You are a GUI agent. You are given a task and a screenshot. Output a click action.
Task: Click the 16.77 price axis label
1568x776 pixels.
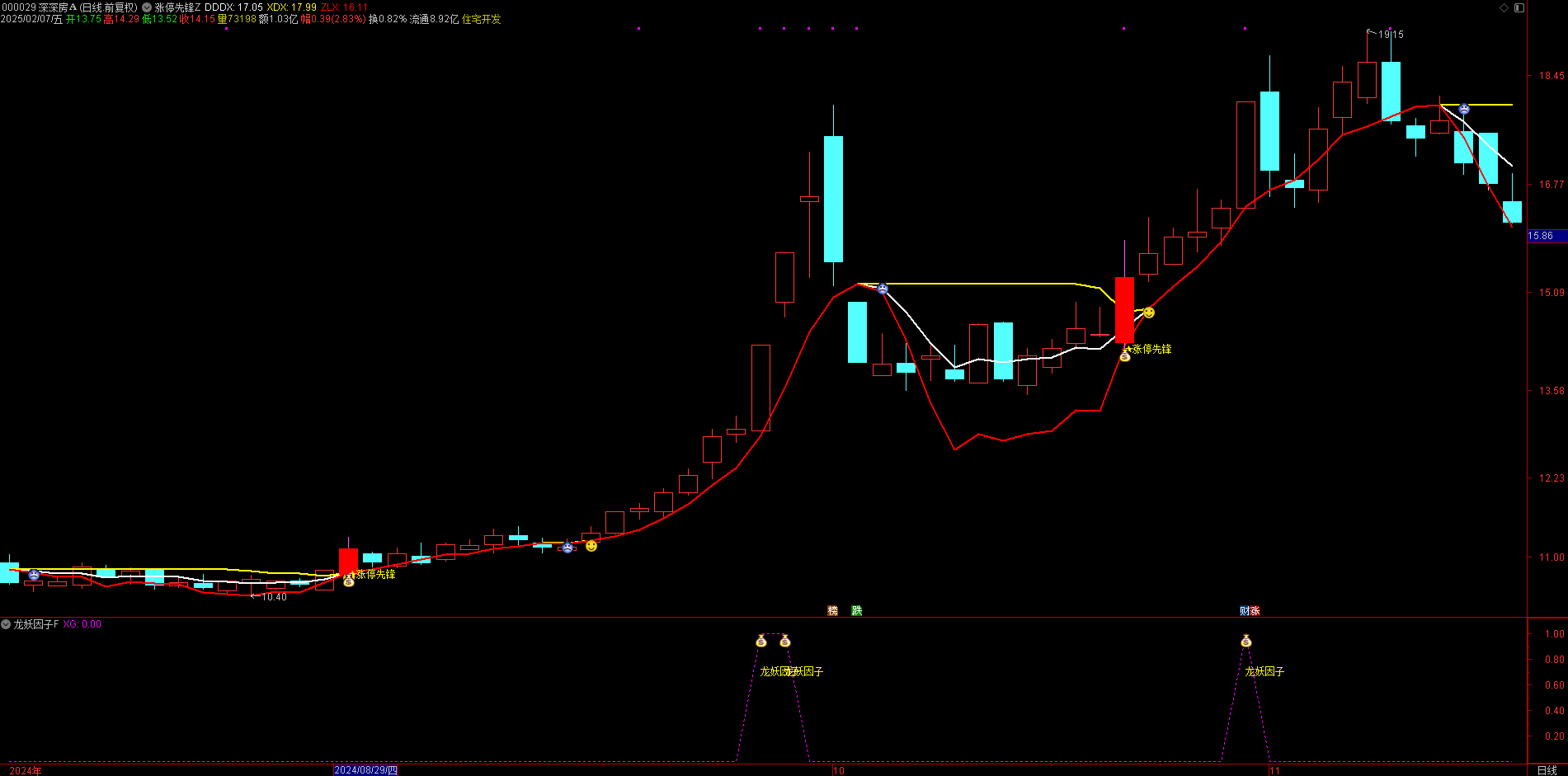click(x=1552, y=185)
